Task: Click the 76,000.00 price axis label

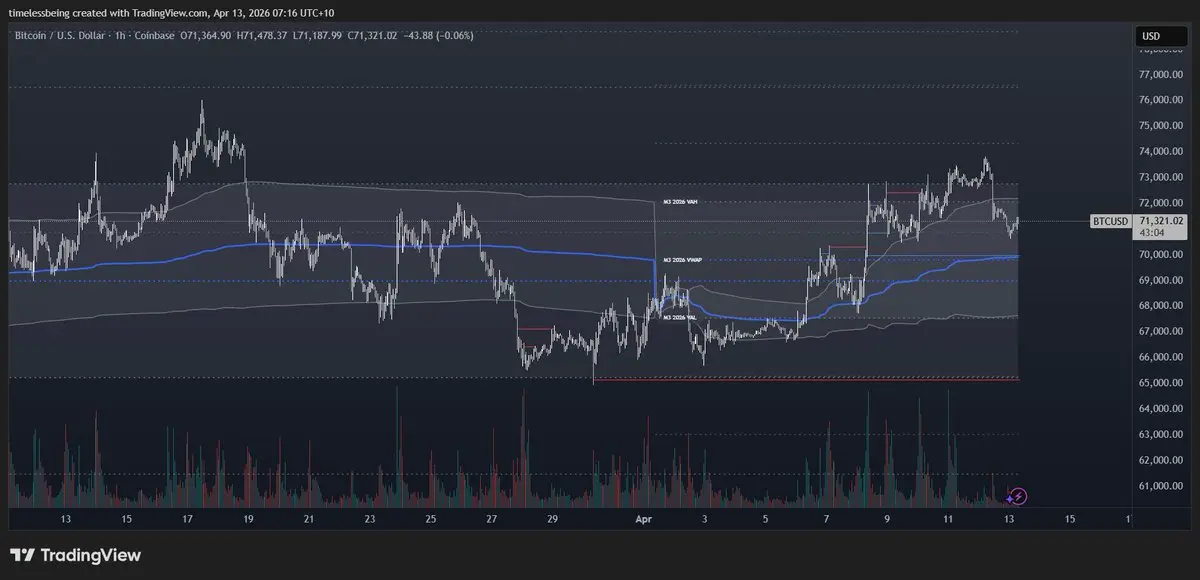Action: [x=1160, y=100]
